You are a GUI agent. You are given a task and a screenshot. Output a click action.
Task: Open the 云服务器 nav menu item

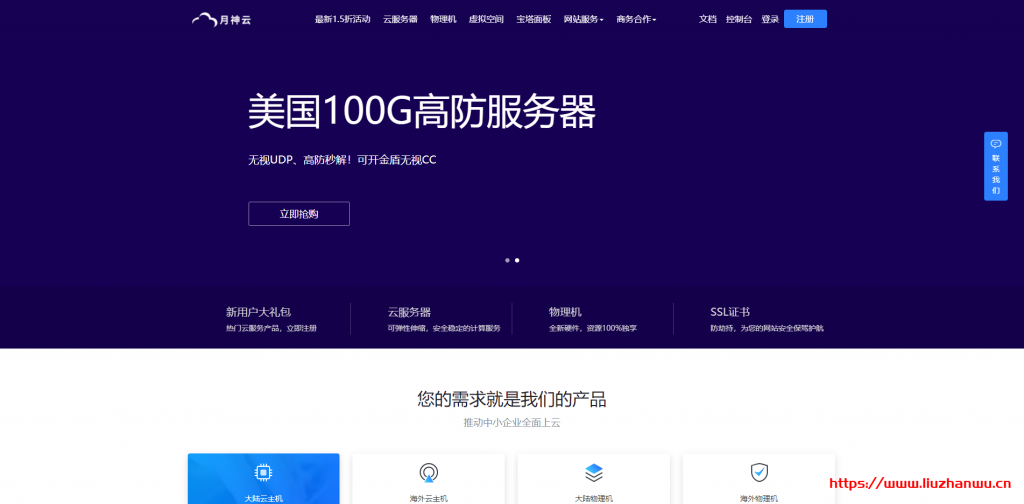[400, 19]
